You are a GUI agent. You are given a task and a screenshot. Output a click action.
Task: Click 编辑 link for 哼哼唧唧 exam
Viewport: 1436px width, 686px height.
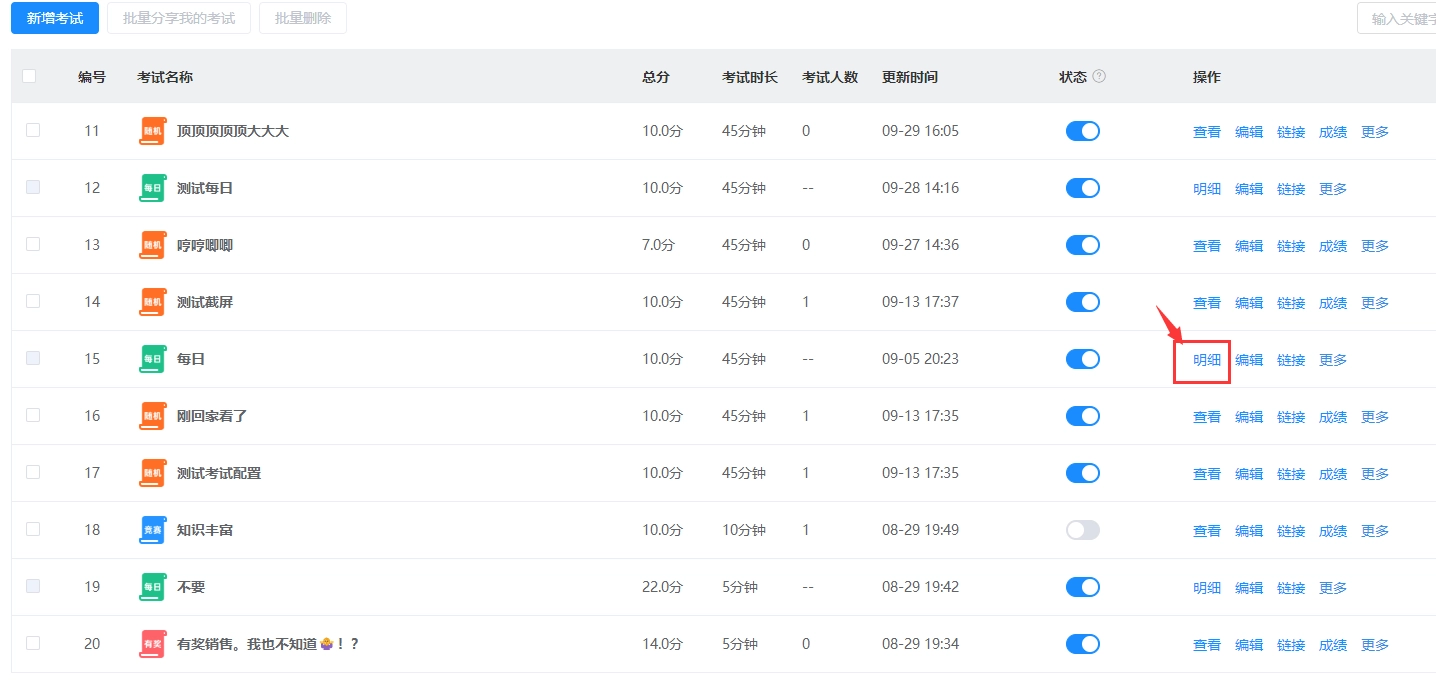[x=1248, y=246]
